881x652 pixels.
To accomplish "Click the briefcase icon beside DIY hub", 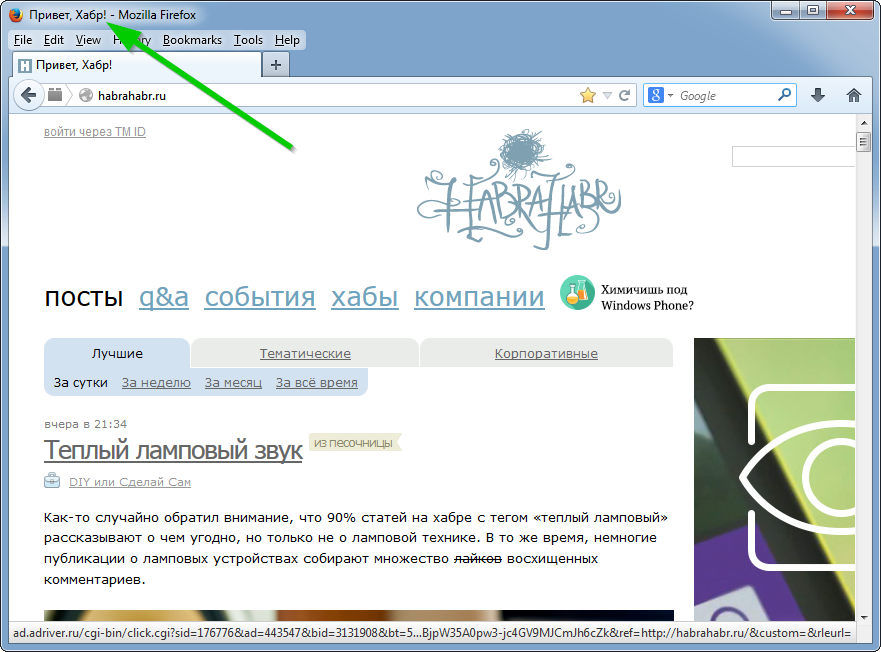I will (x=52, y=481).
